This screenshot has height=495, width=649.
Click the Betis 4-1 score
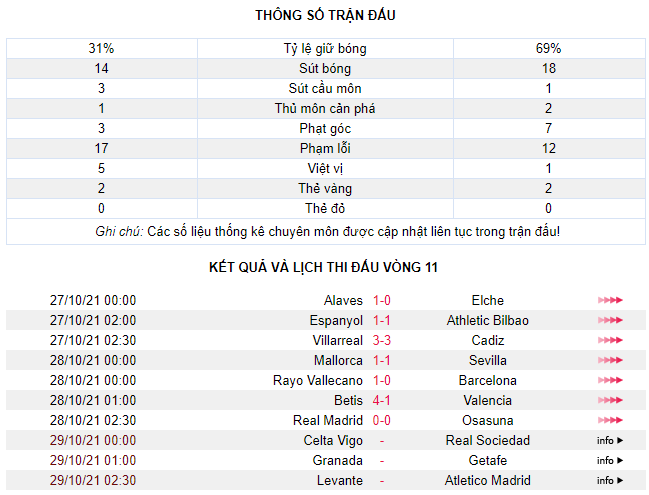(x=382, y=400)
